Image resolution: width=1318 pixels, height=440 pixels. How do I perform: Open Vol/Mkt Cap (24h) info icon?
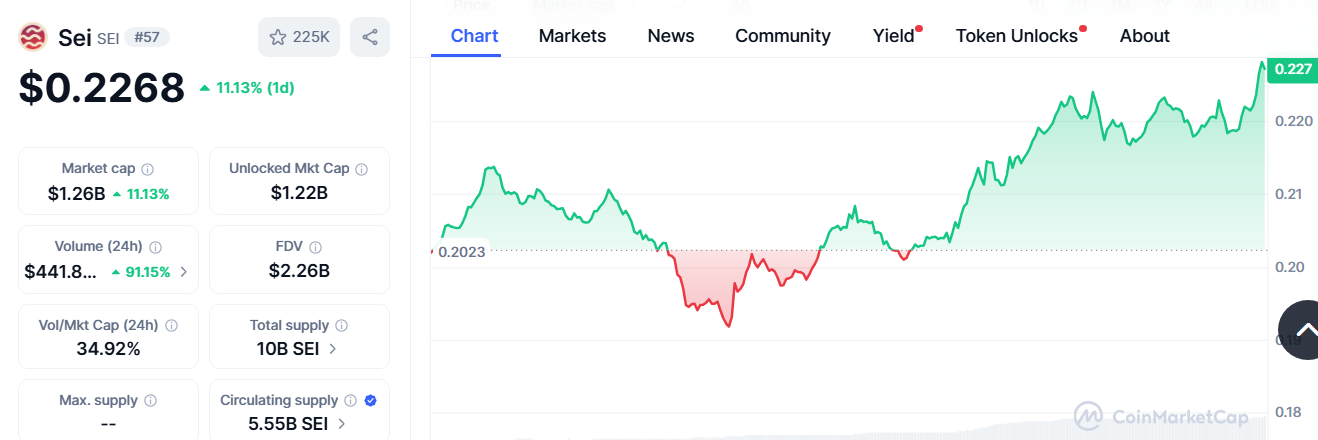[x=172, y=326]
